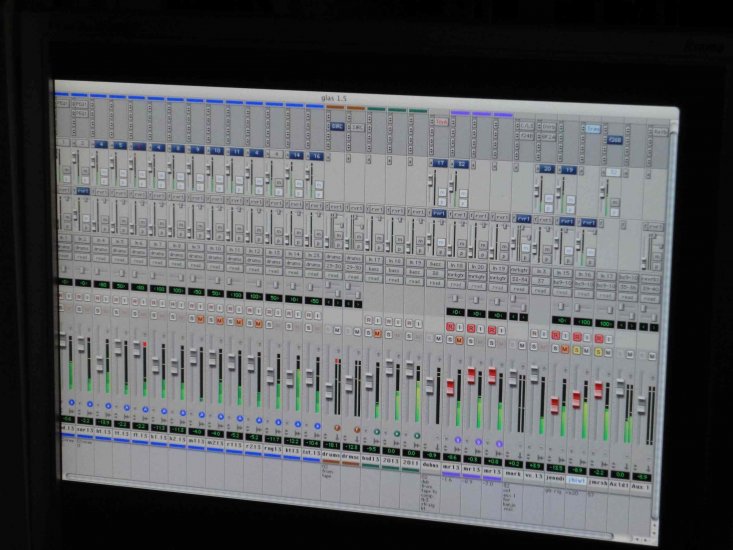Record-enable the first mr1.5 track
Image resolution: width=733 pixels, height=550 pixels.
click(450, 327)
